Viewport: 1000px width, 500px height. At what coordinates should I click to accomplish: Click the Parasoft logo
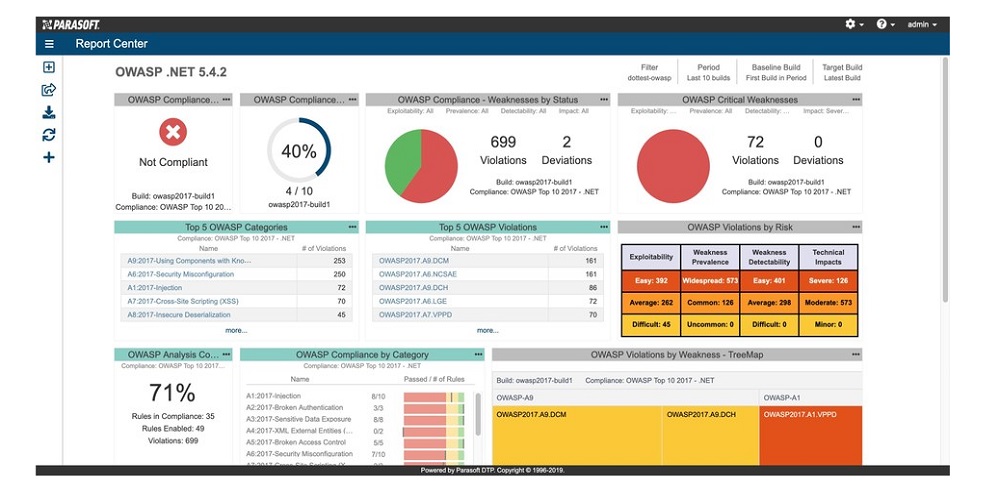point(70,24)
